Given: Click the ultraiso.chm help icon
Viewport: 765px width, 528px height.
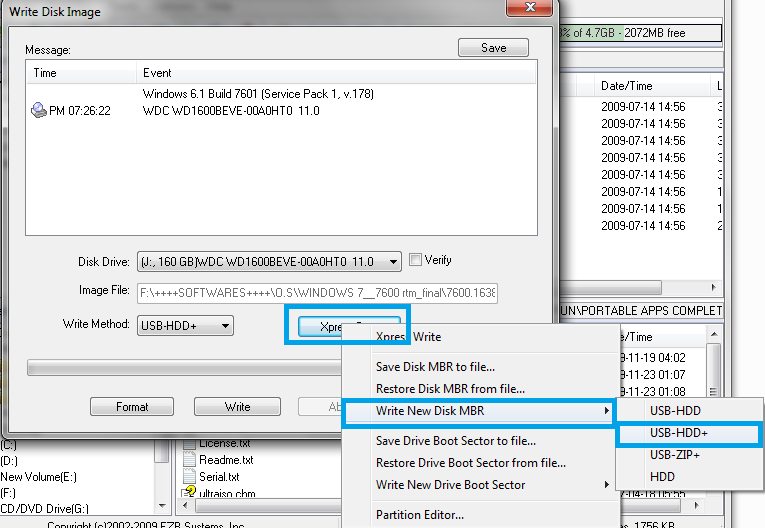Looking at the screenshot, I should 188,492.
